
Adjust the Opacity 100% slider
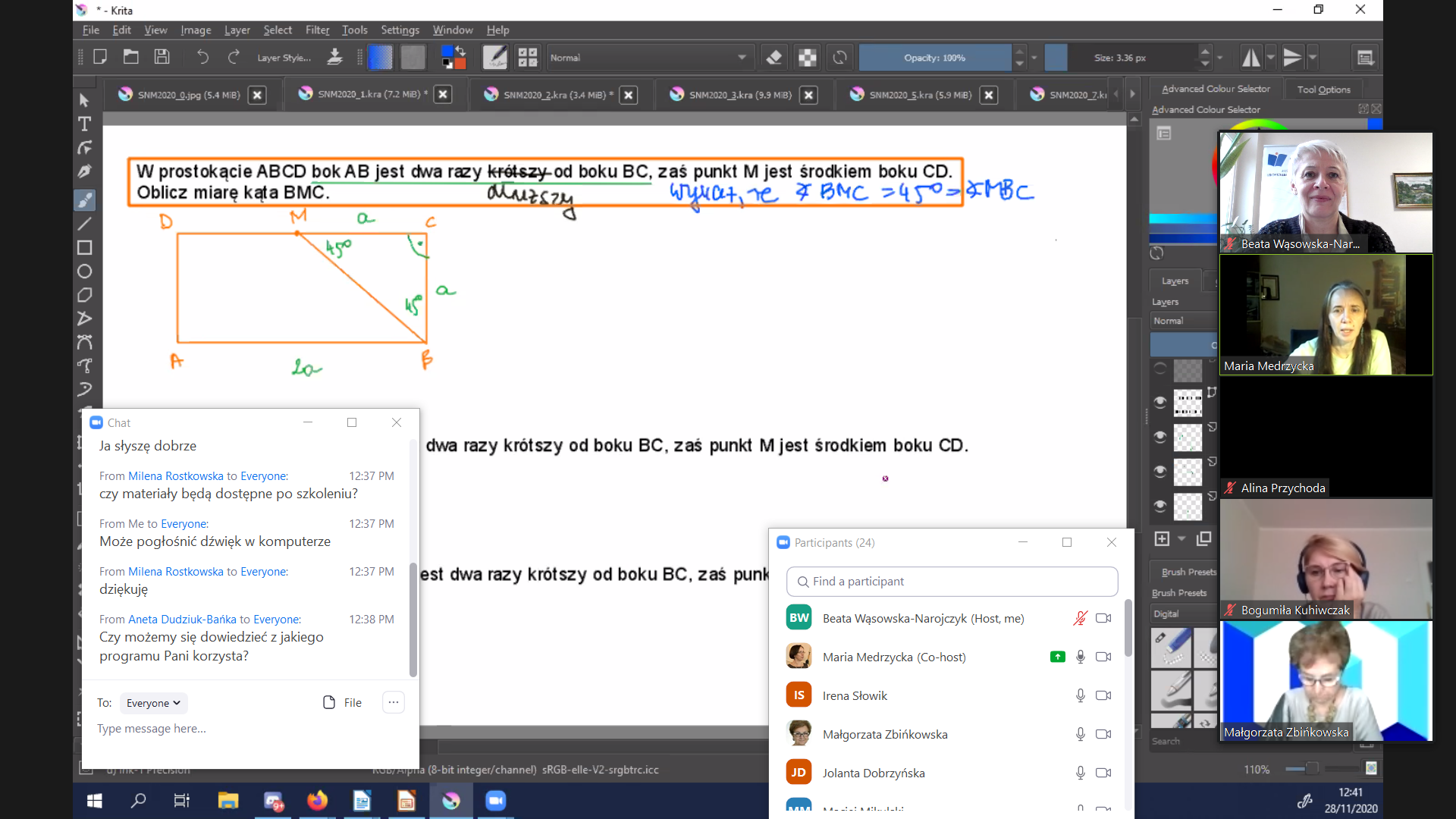(x=935, y=58)
